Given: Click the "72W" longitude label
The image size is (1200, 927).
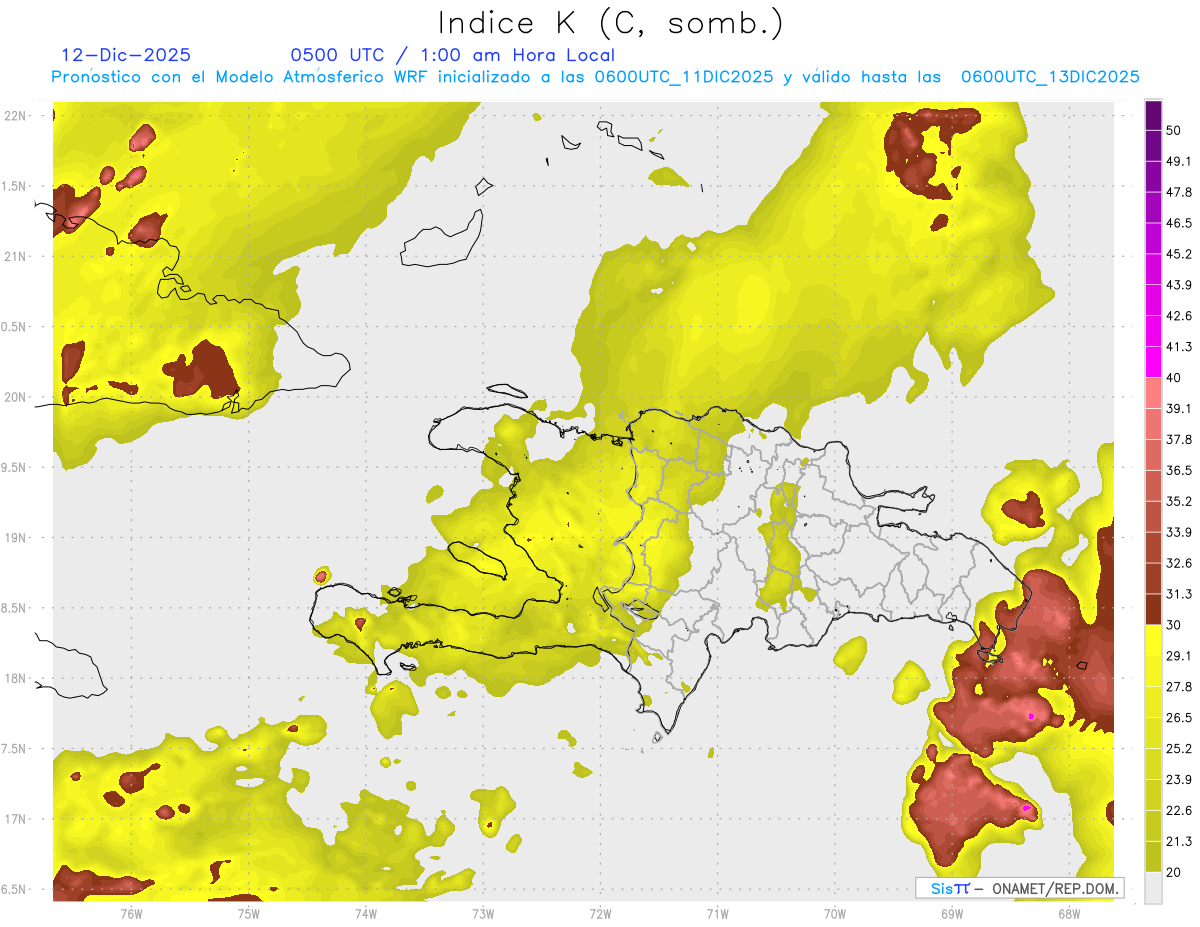Looking at the screenshot, I should click(600, 913).
